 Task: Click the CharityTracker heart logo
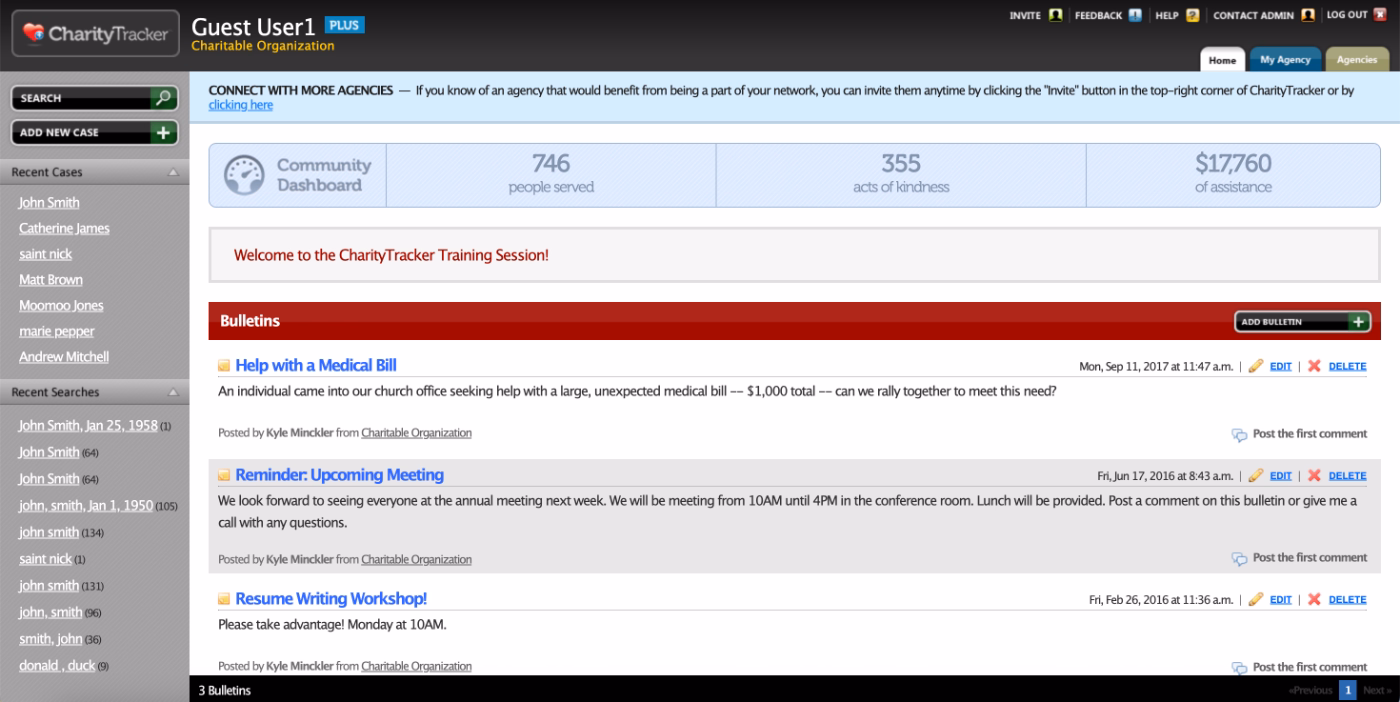[34, 34]
